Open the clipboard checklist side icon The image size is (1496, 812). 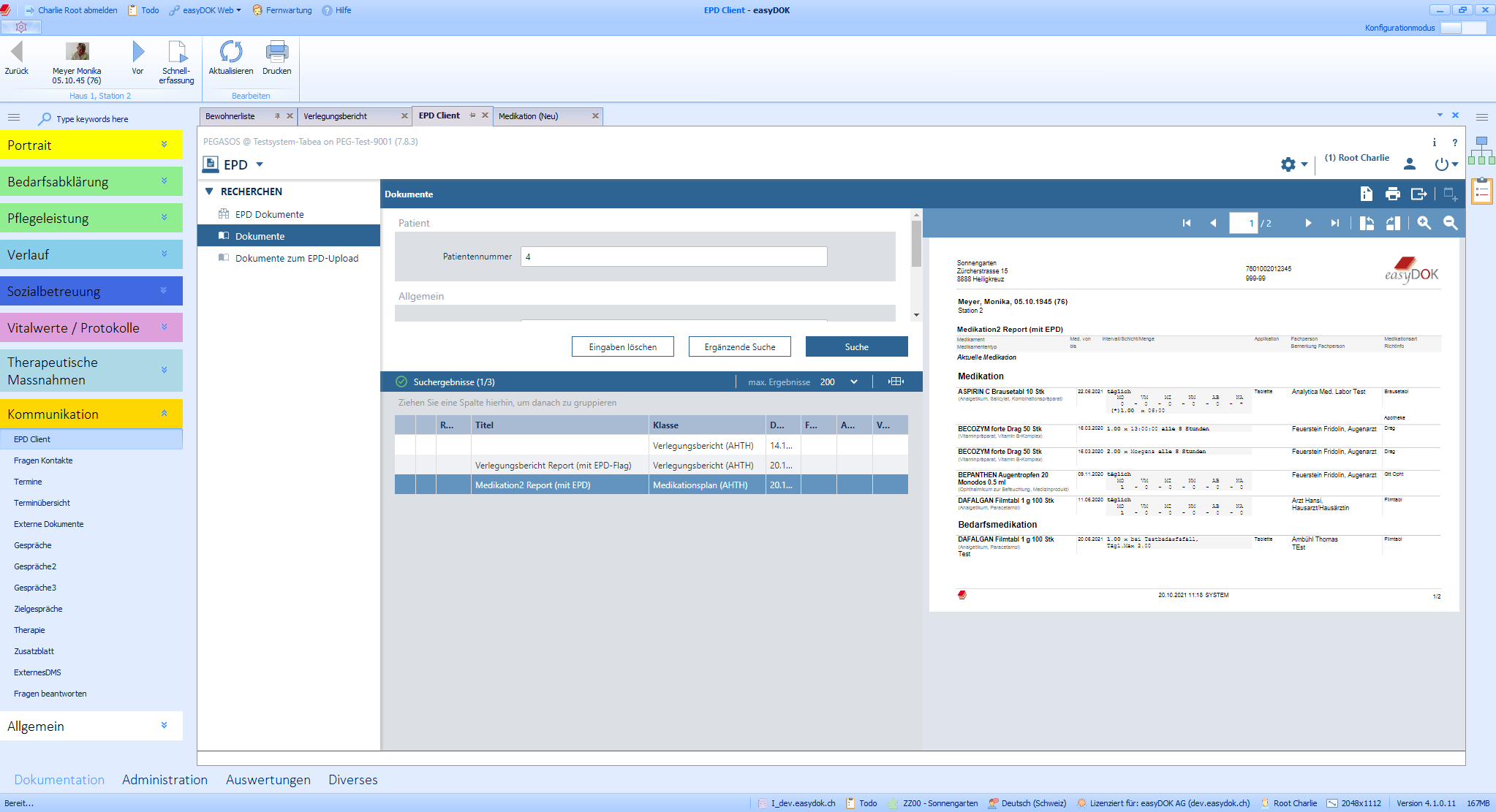click(1482, 191)
